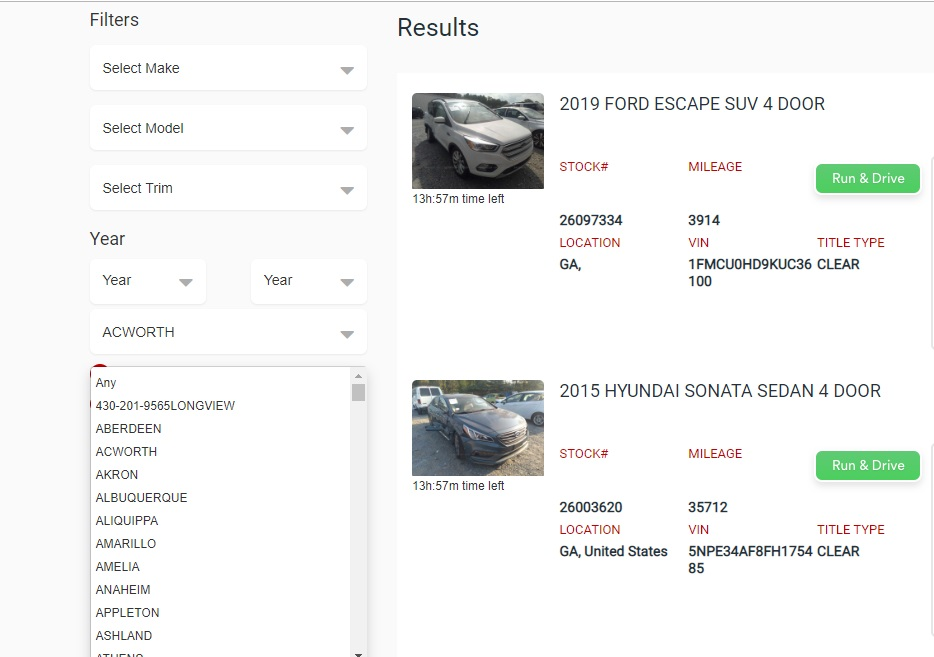Select ACWORTH in the location list
The height and width of the screenshot is (657, 934).
tap(220, 452)
